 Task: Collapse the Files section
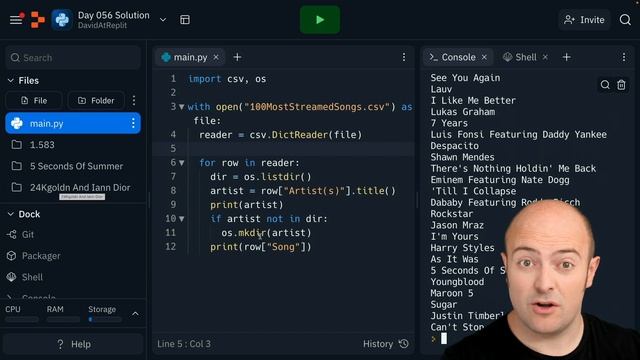[x=11, y=80]
